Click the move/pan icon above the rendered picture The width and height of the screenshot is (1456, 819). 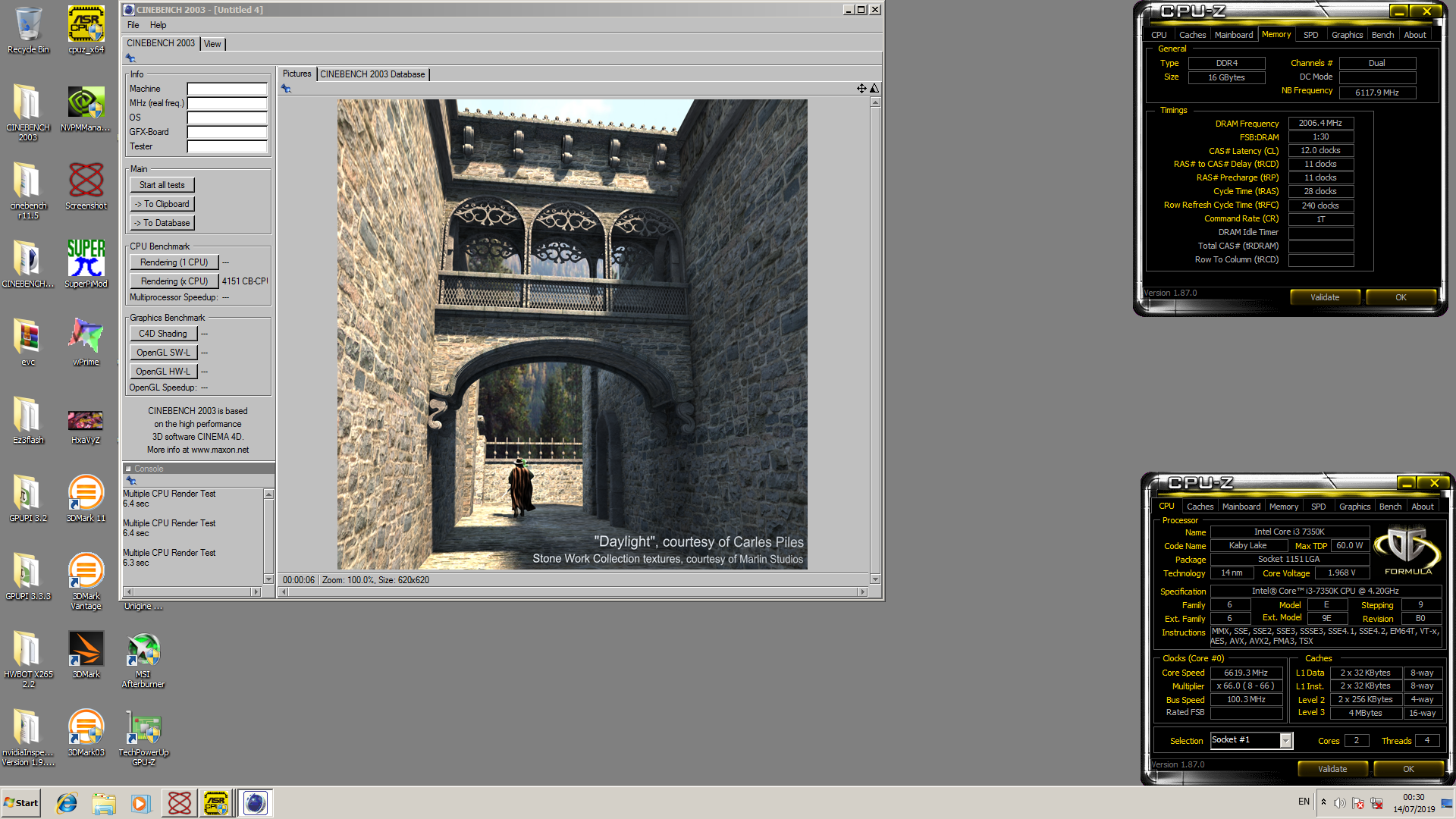pos(861,89)
